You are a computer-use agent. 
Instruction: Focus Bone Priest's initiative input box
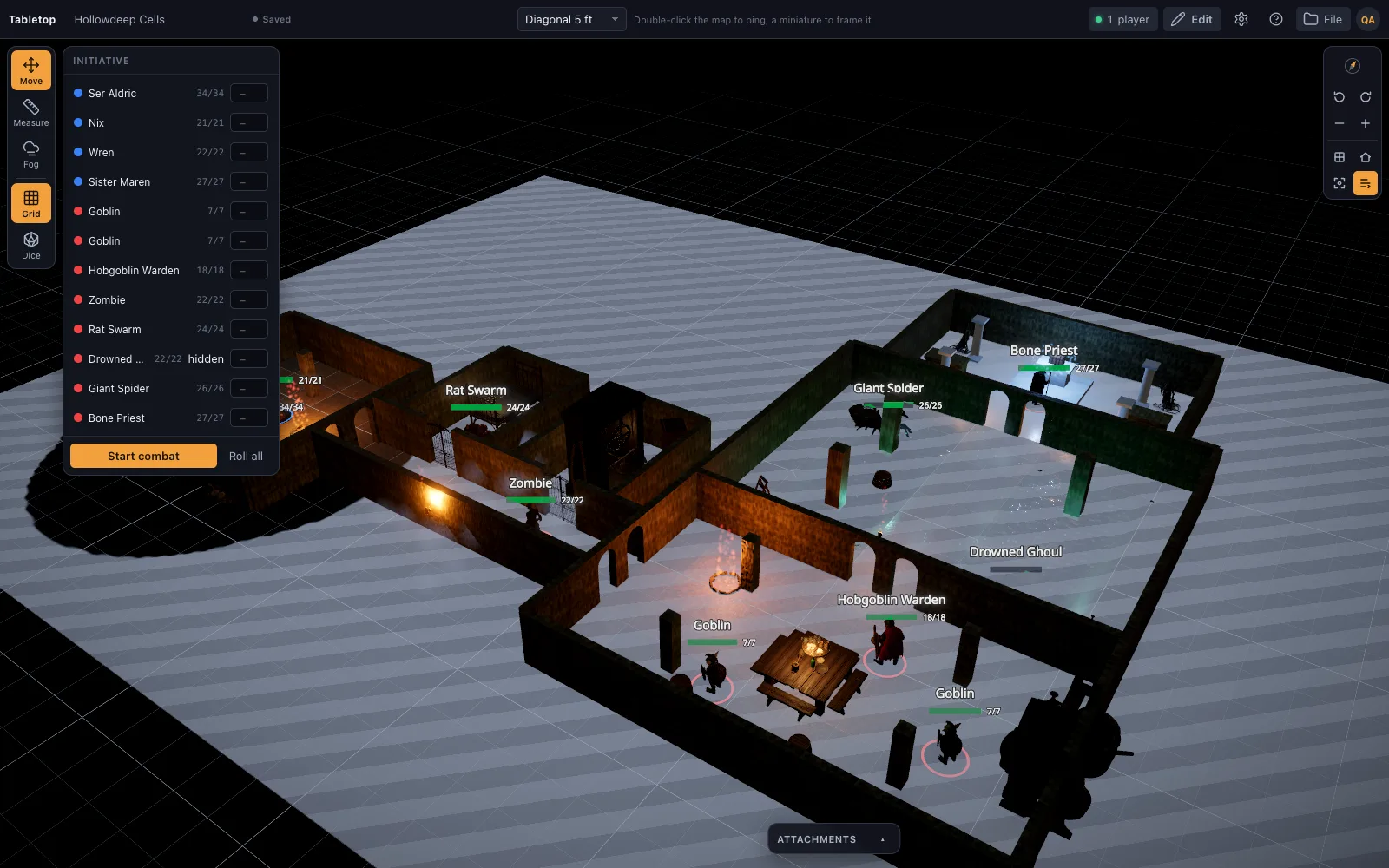249,418
